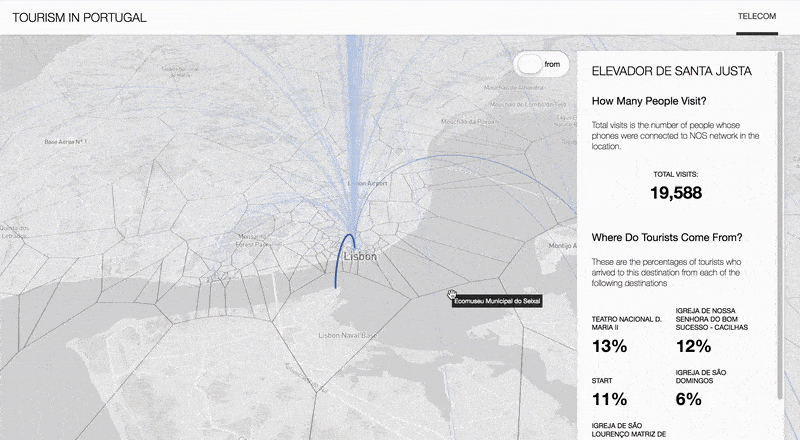Viewport: 800px width, 440px height.
Task: Click the "How Many People Visit?" heading
Action: (x=649, y=101)
